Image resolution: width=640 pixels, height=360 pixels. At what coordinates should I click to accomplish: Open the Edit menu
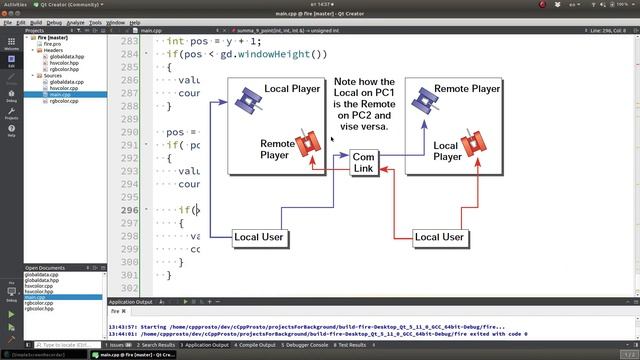click(x=21, y=23)
